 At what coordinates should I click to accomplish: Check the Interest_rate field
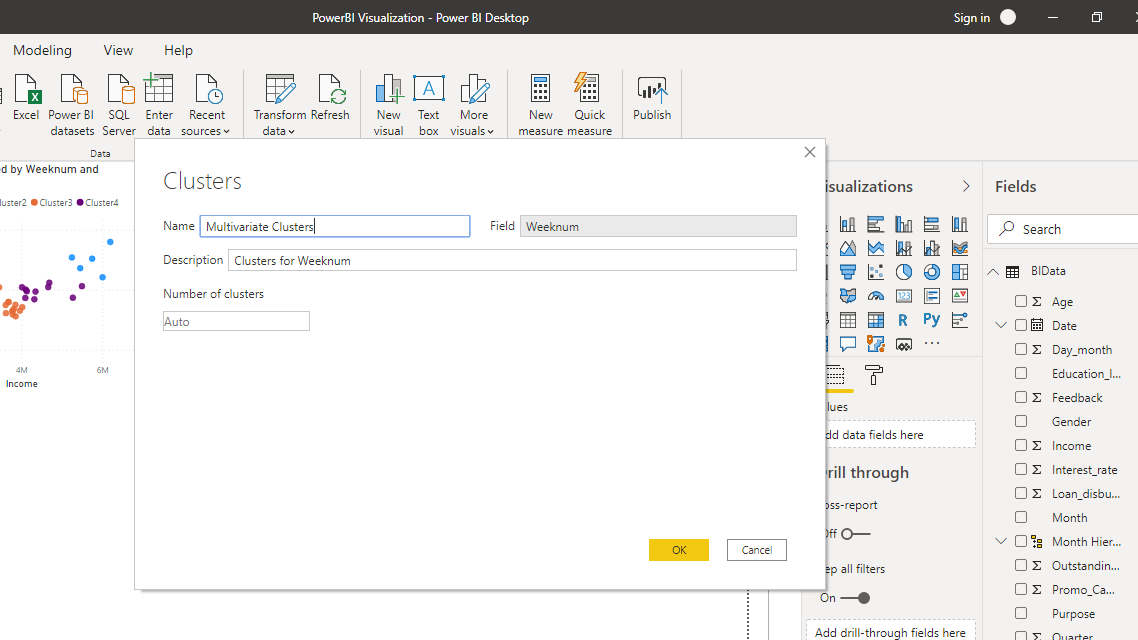[x=1021, y=469]
